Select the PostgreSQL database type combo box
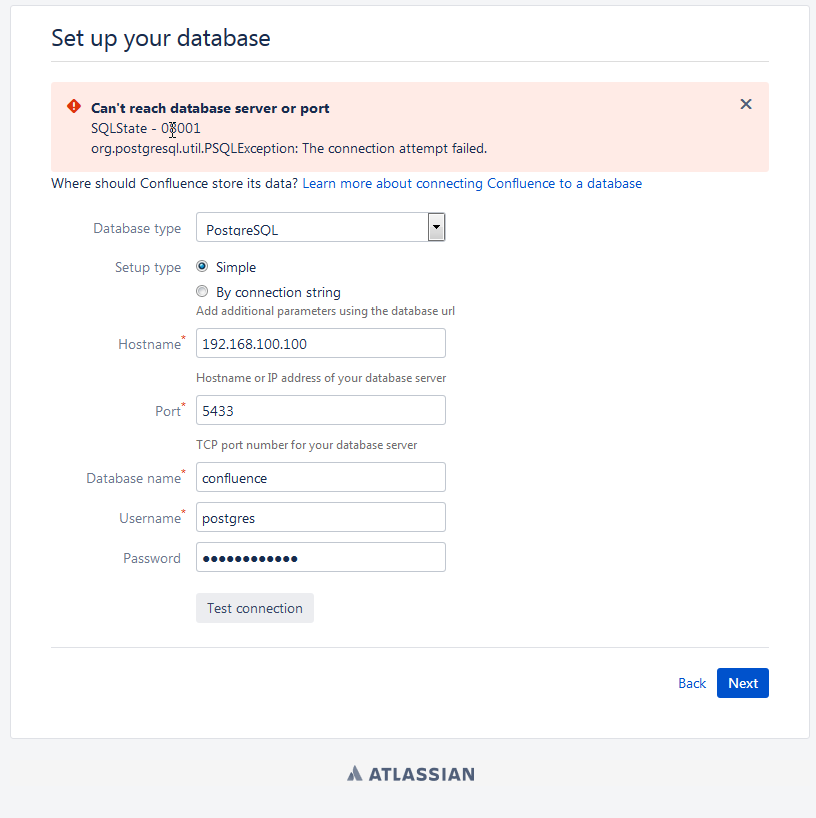This screenshot has width=816, height=818. pos(320,227)
